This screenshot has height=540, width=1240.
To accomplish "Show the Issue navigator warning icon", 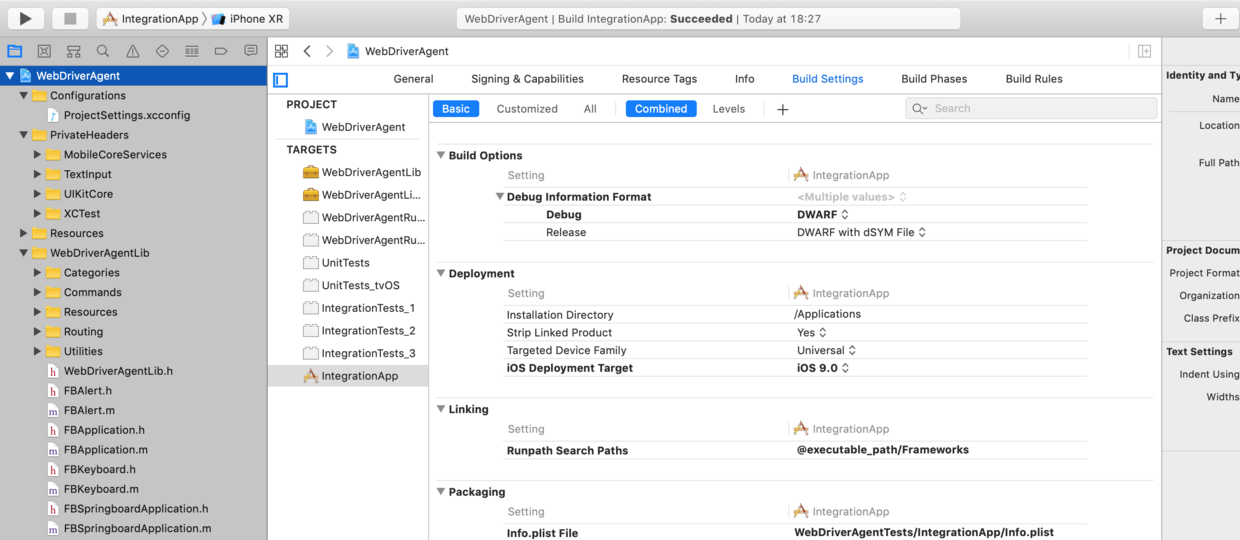I will pos(132,51).
